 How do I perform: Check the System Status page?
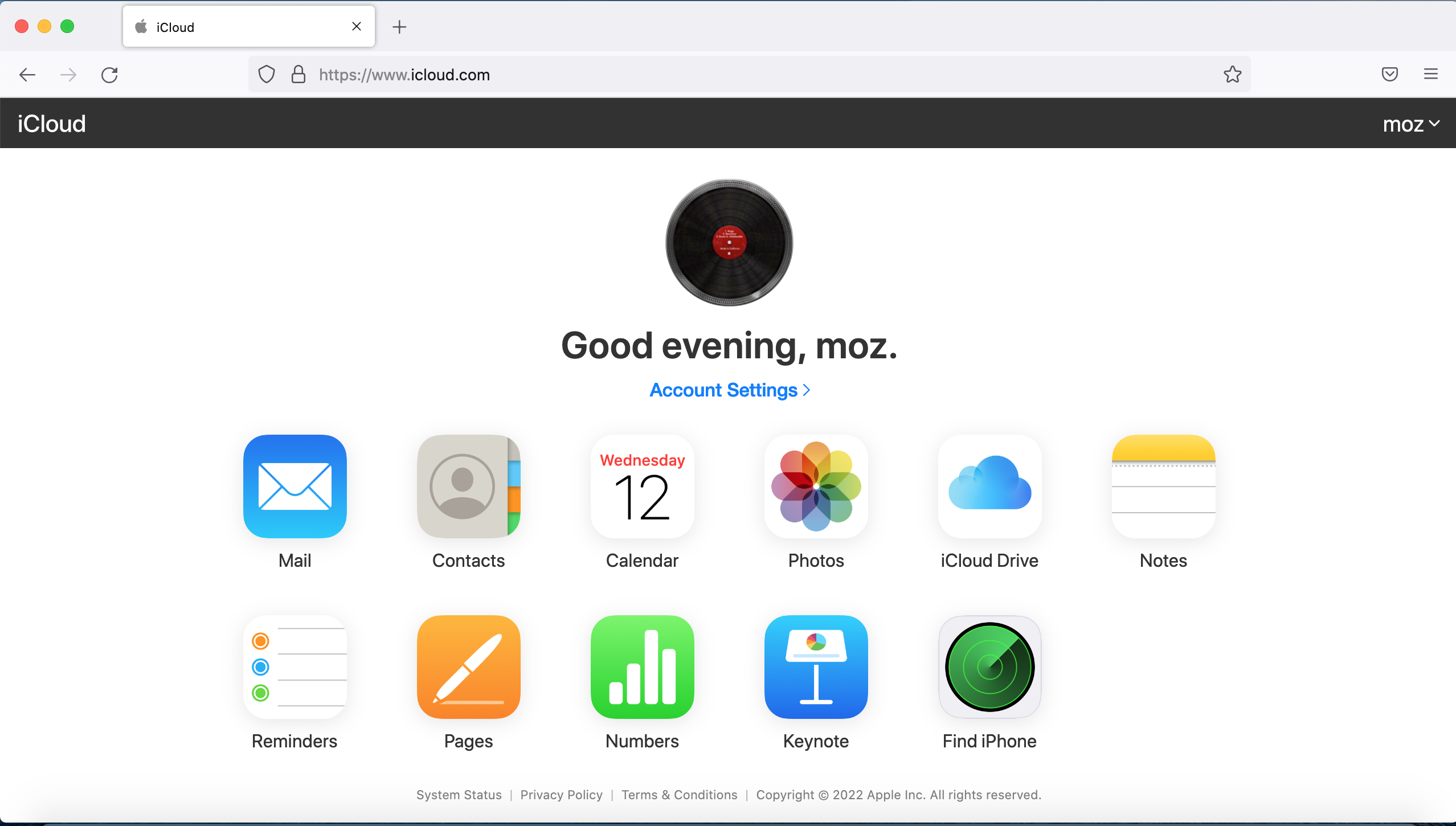[x=459, y=795]
